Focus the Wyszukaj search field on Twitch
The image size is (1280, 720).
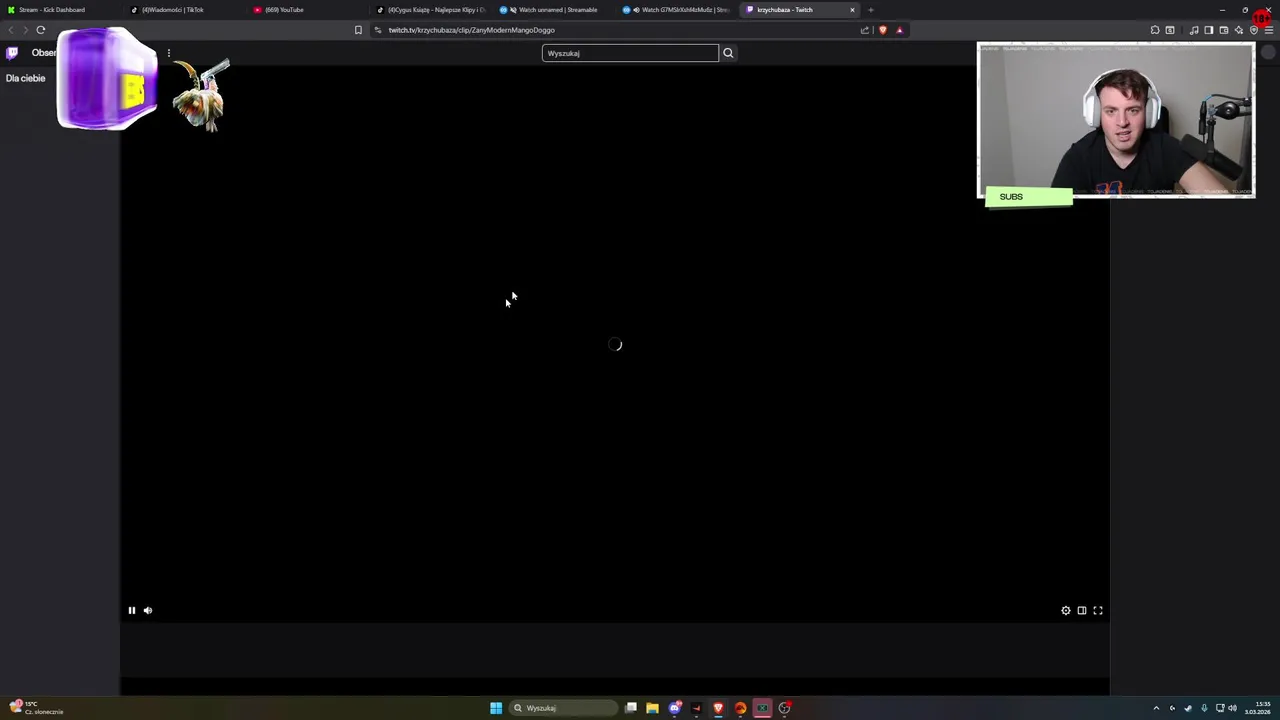630,53
